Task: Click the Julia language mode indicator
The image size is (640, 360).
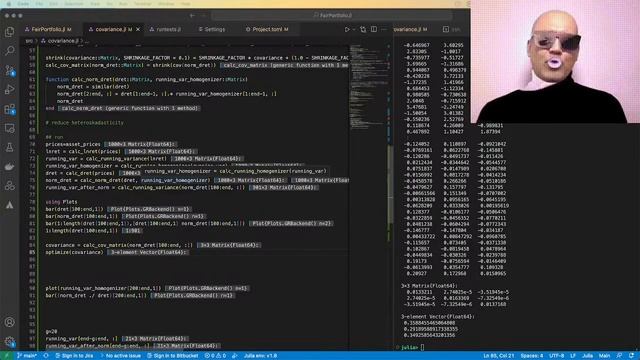Action: (587, 356)
